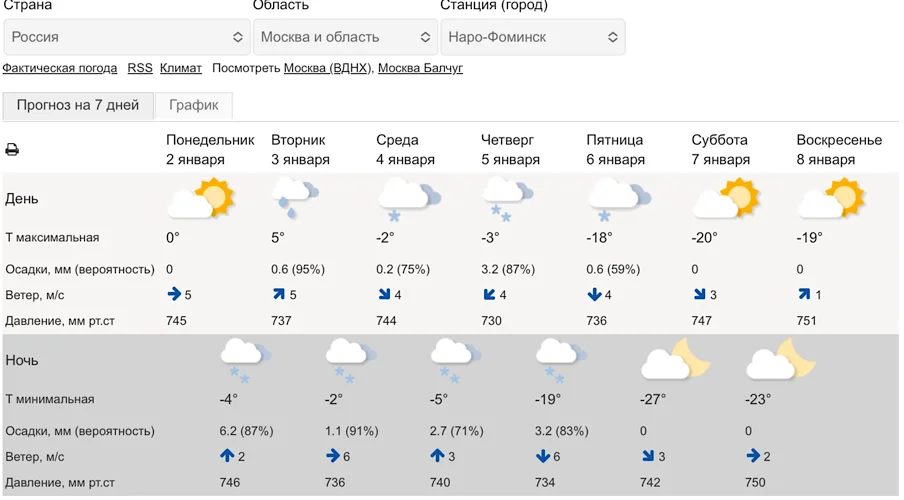Click the printer icon
The image size is (904, 500).
(x=12, y=150)
